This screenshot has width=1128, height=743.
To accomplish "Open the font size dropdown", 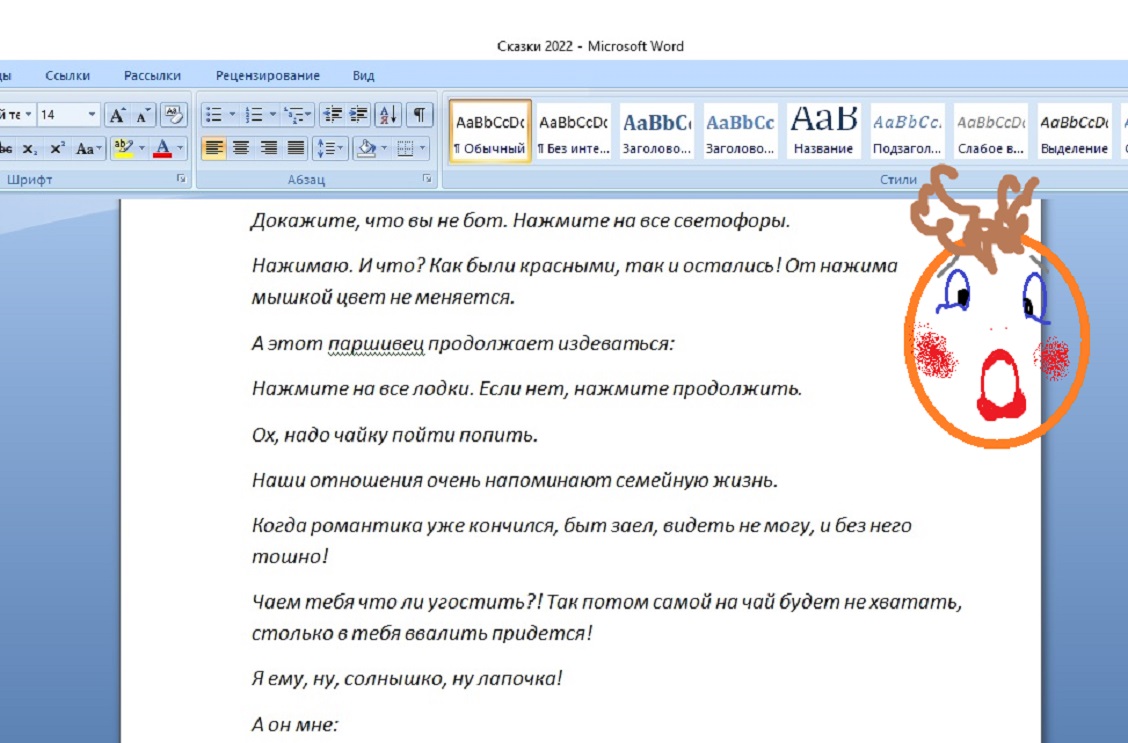I will [92, 115].
